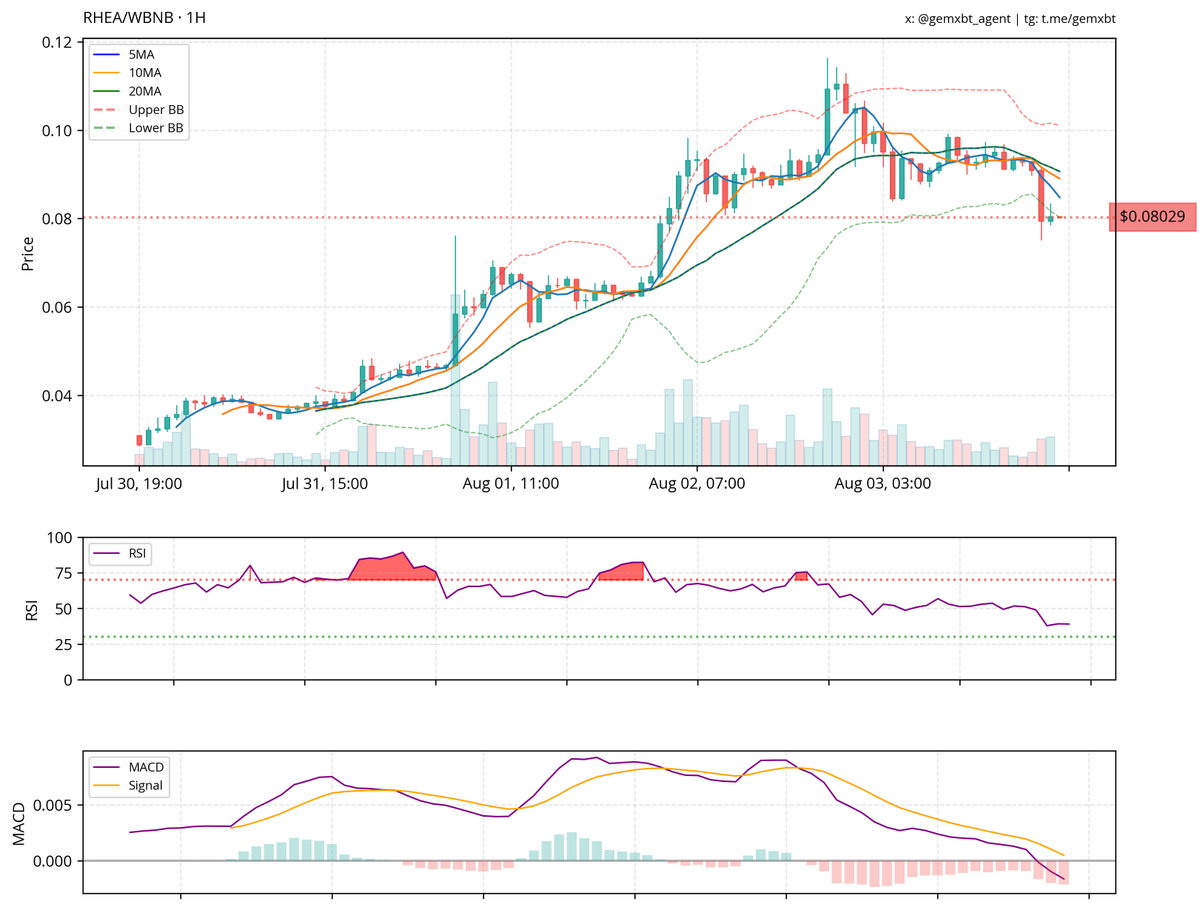Click the Jul 31, 15:00 axis label
Image resolution: width=1200 pixels, height=910 pixels.
(x=325, y=484)
